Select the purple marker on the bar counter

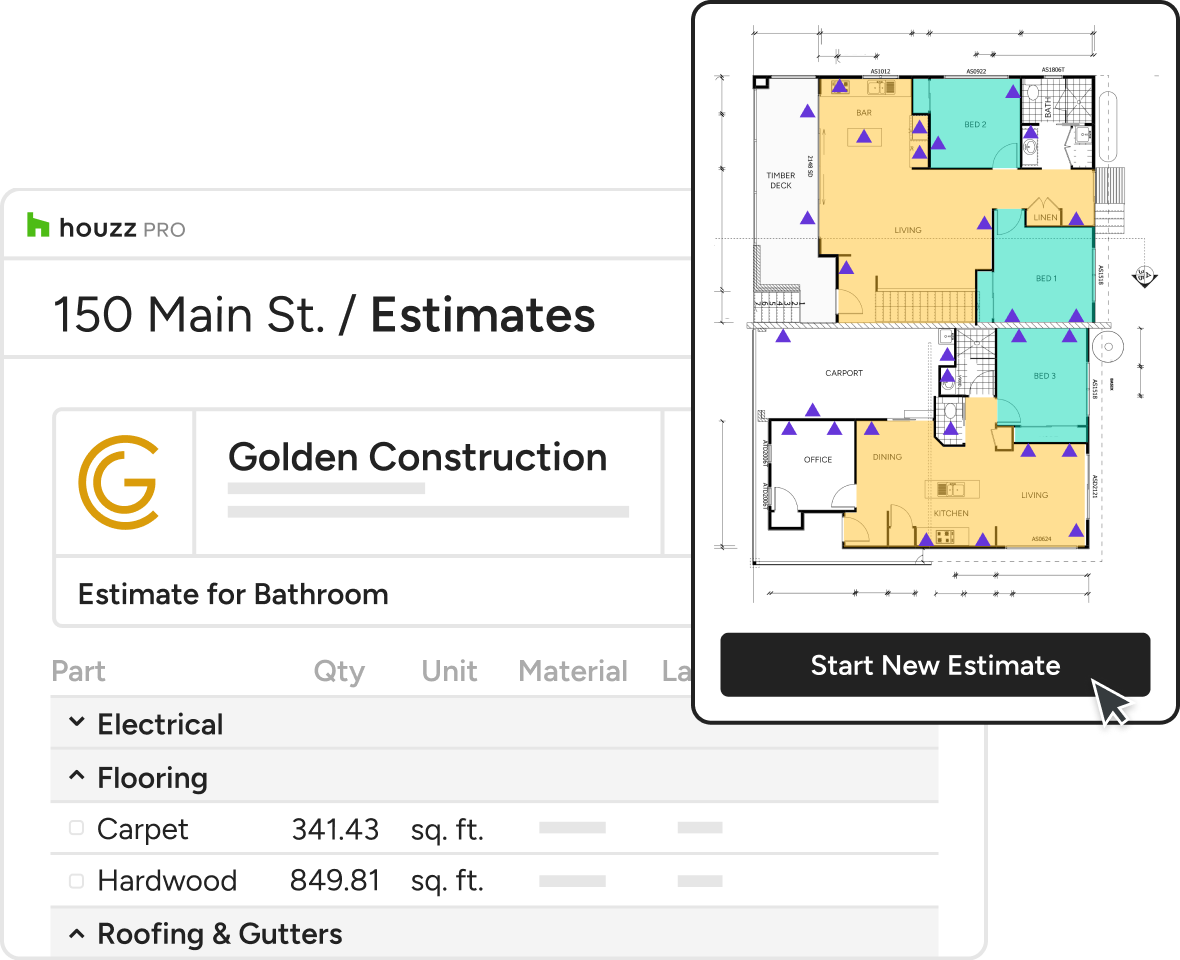[864, 136]
